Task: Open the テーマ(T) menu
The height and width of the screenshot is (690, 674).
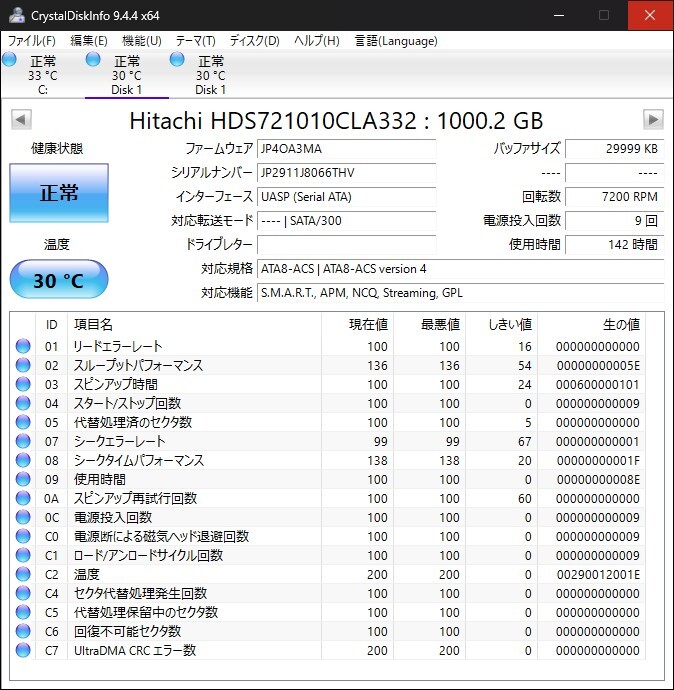Action: click(195, 41)
